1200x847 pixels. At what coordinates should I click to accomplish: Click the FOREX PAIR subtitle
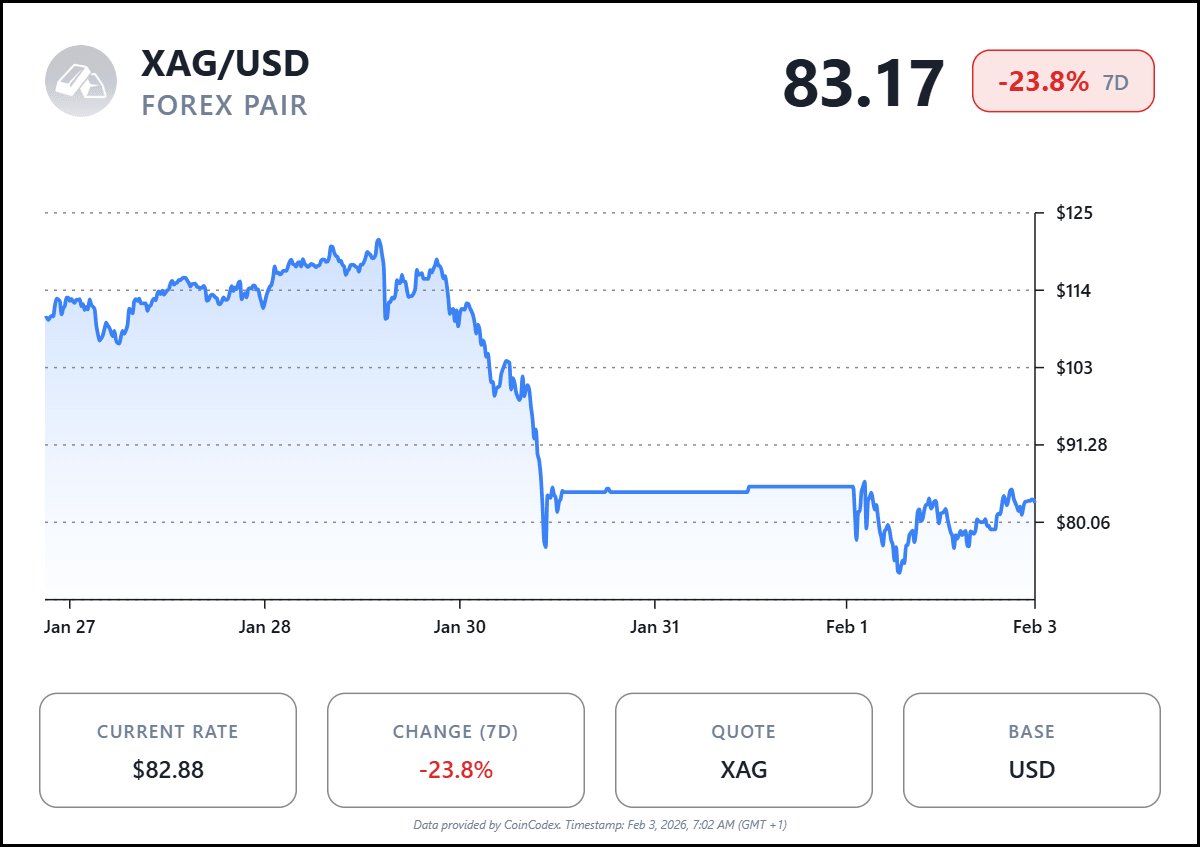coord(225,105)
